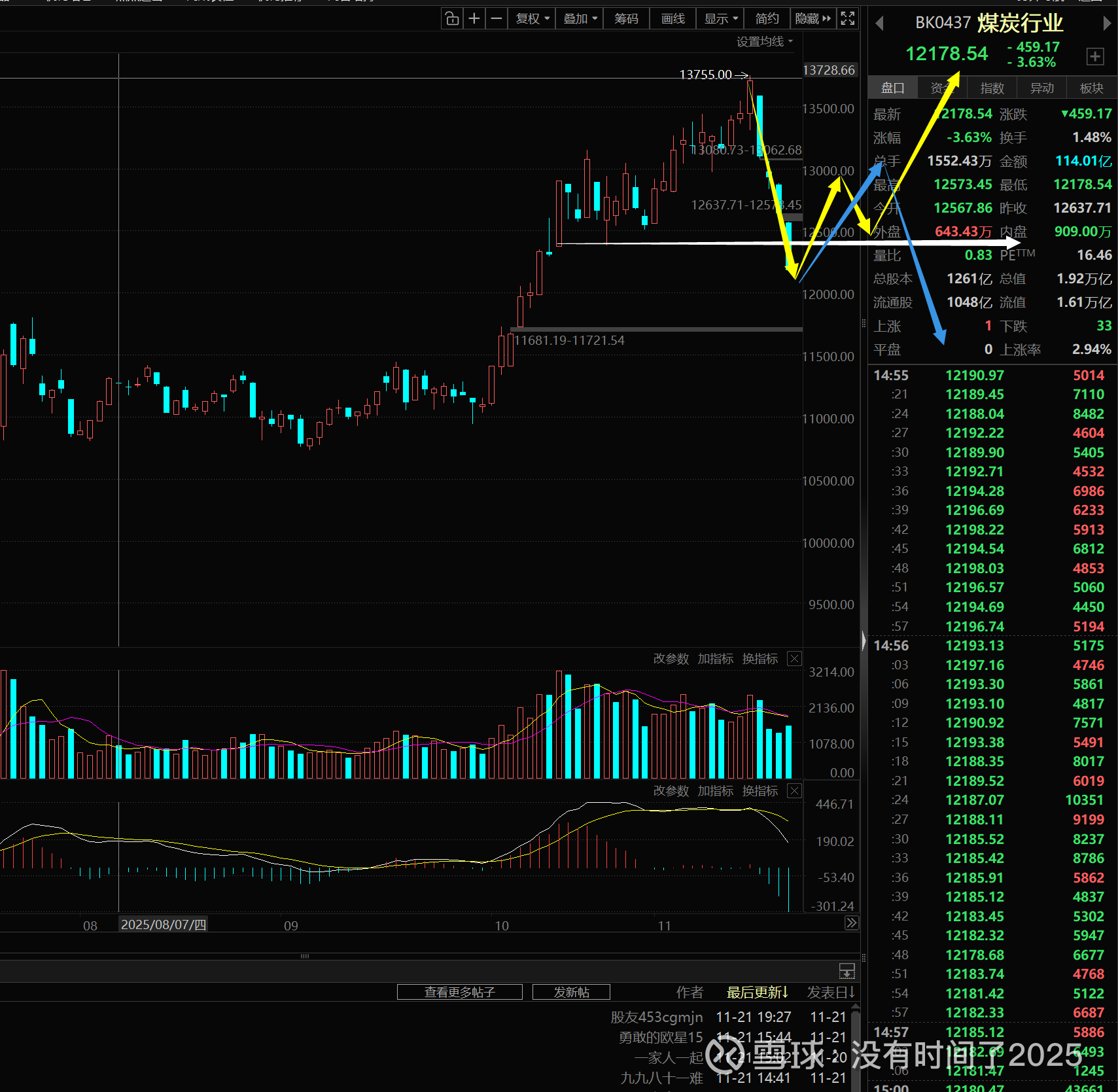Switch to the 盘口 tab
The image size is (1118, 1092).
tap(892, 88)
